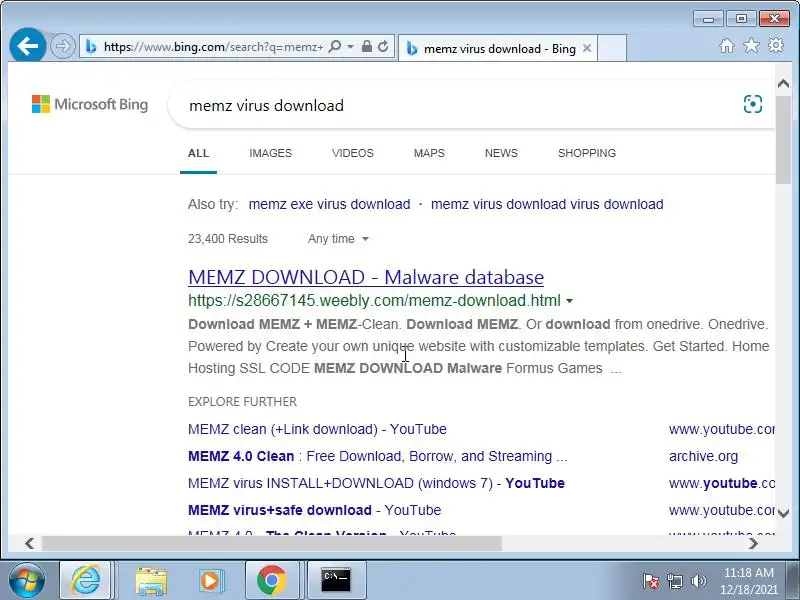Select the 'memz virus download - Bing' tab

pyautogui.click(x=498, y=48)
